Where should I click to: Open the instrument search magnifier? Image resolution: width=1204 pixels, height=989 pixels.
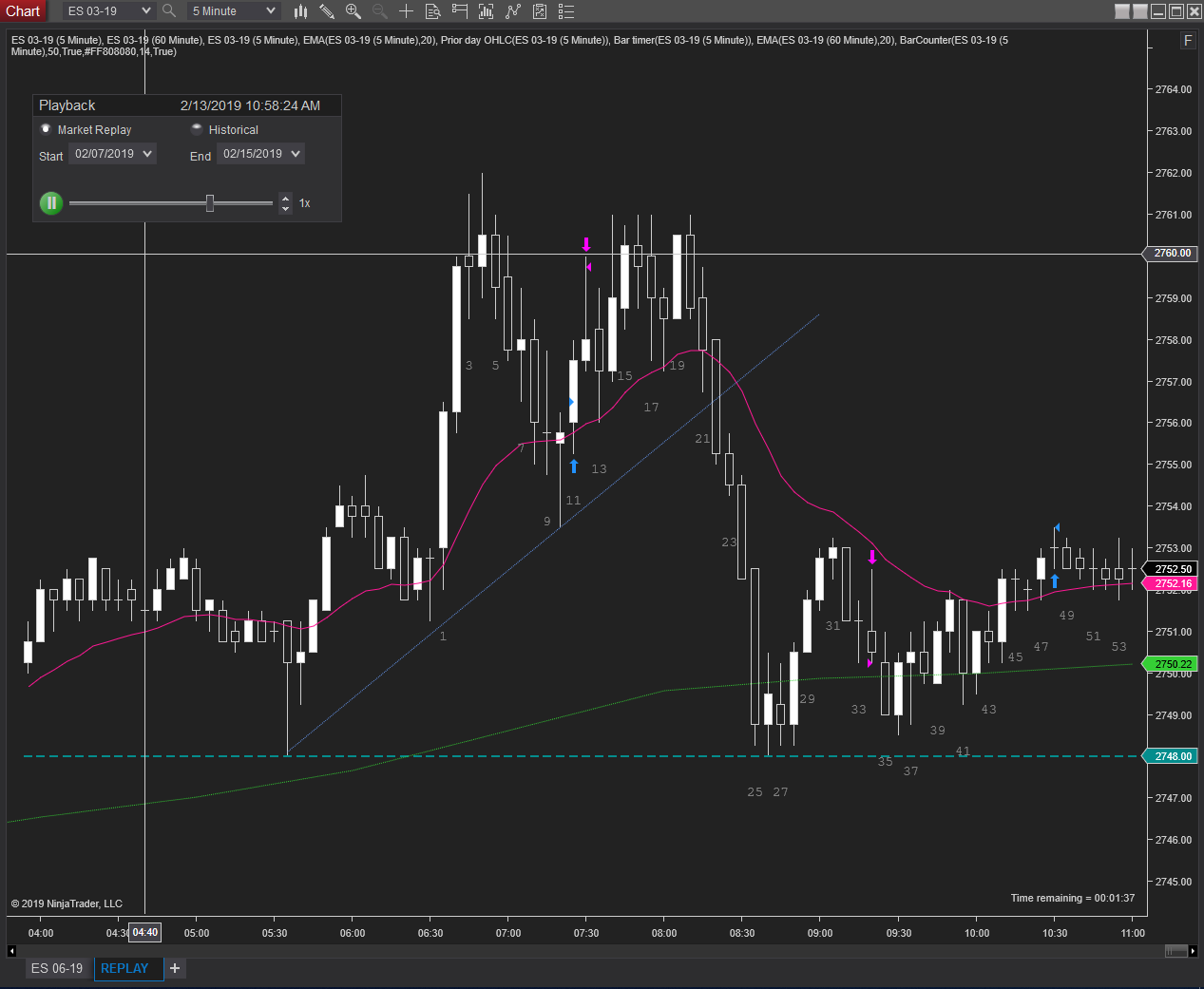pyautogui.click(x=169, y=11)
